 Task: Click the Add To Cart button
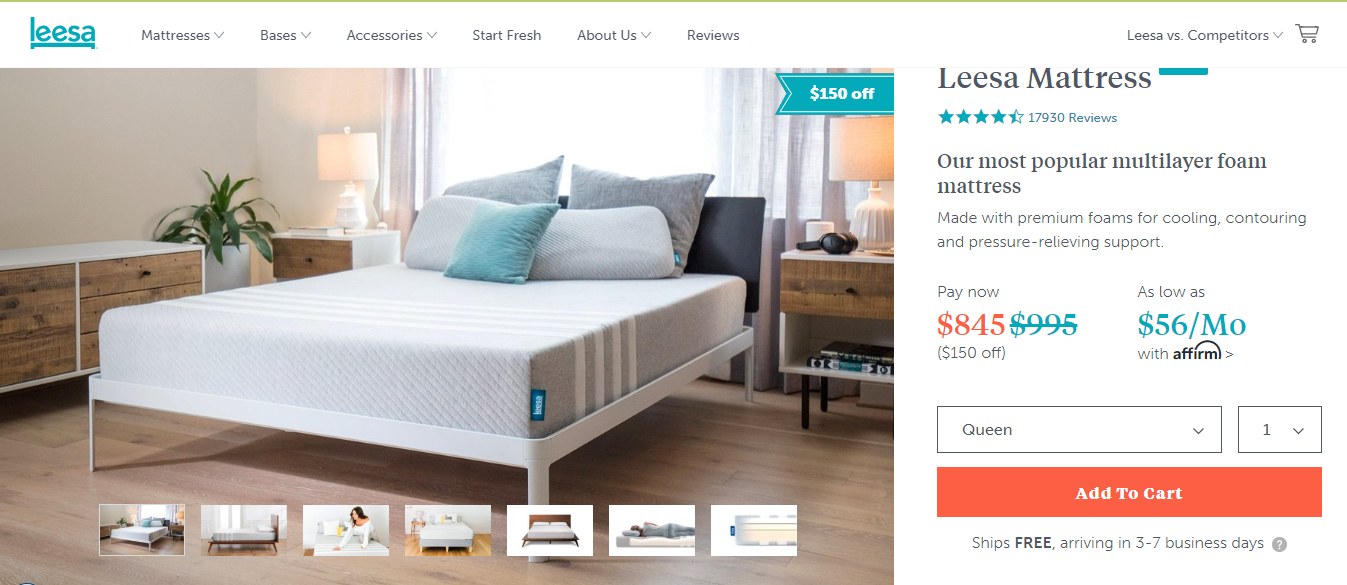pos(1129,492)
